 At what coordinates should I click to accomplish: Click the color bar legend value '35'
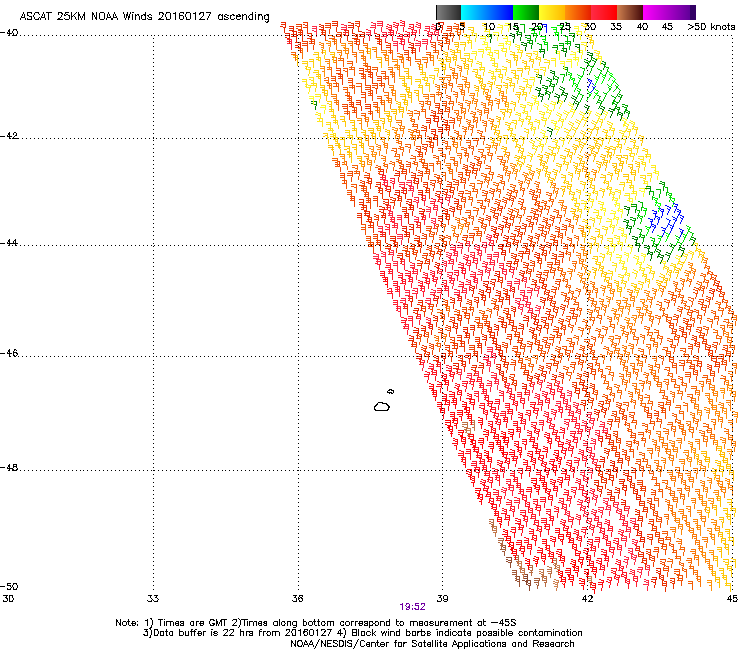(x=616, y=27)
